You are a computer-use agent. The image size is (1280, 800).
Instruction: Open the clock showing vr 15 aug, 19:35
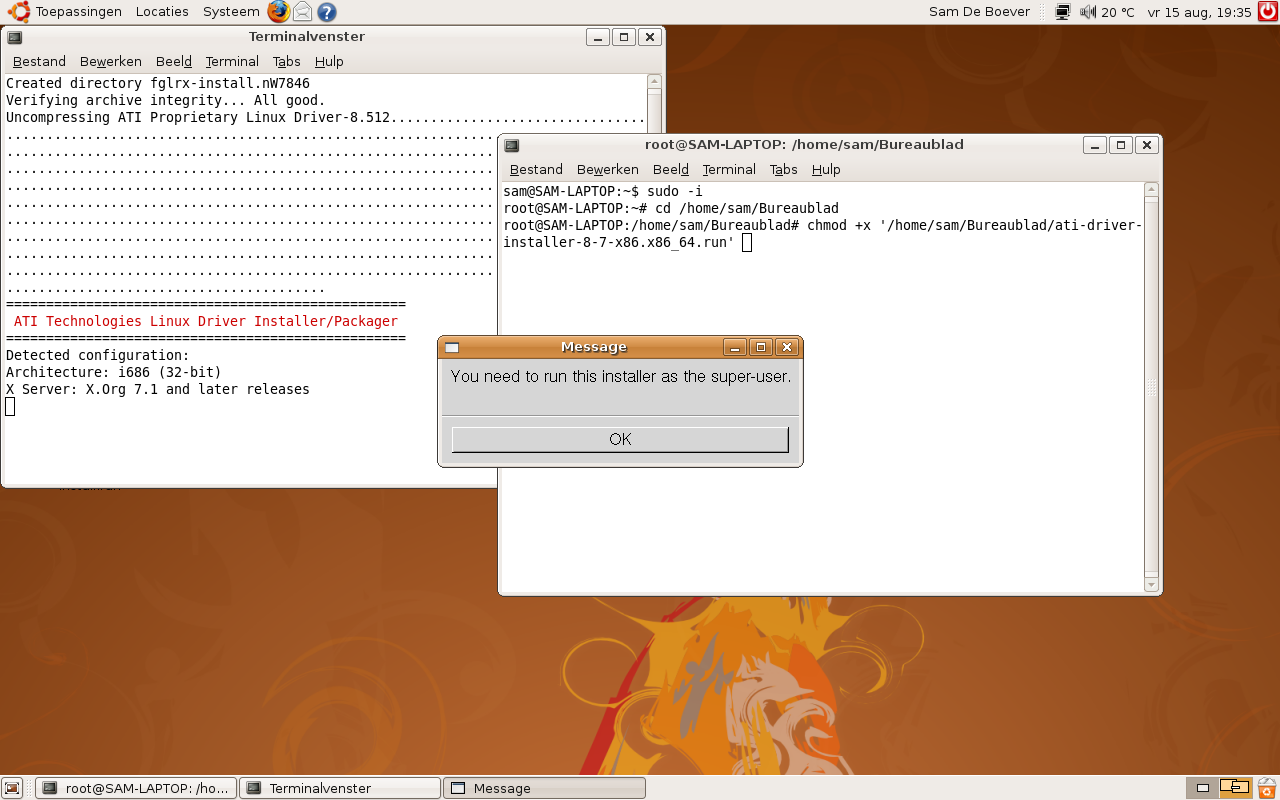click(1199, 12)
